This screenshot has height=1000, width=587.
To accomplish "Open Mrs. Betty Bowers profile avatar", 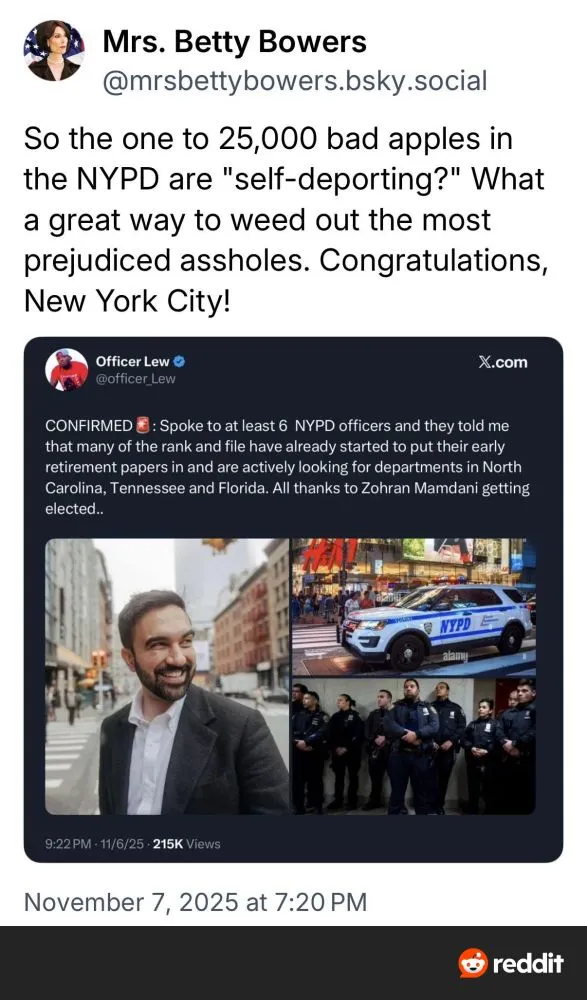I will click(54, 50).
